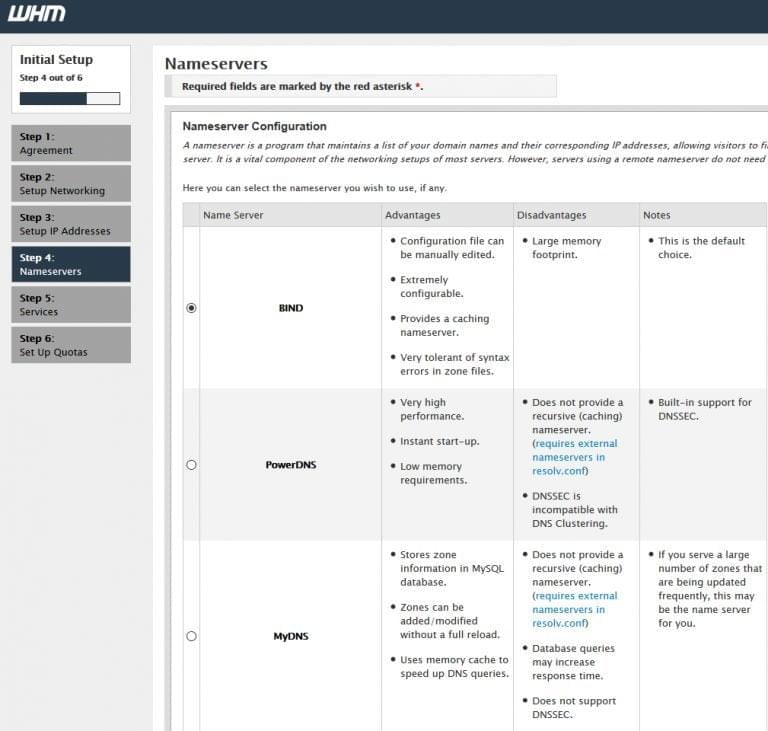
Task: Jump to Step 5: Services
Action: (x=71, y=305)
